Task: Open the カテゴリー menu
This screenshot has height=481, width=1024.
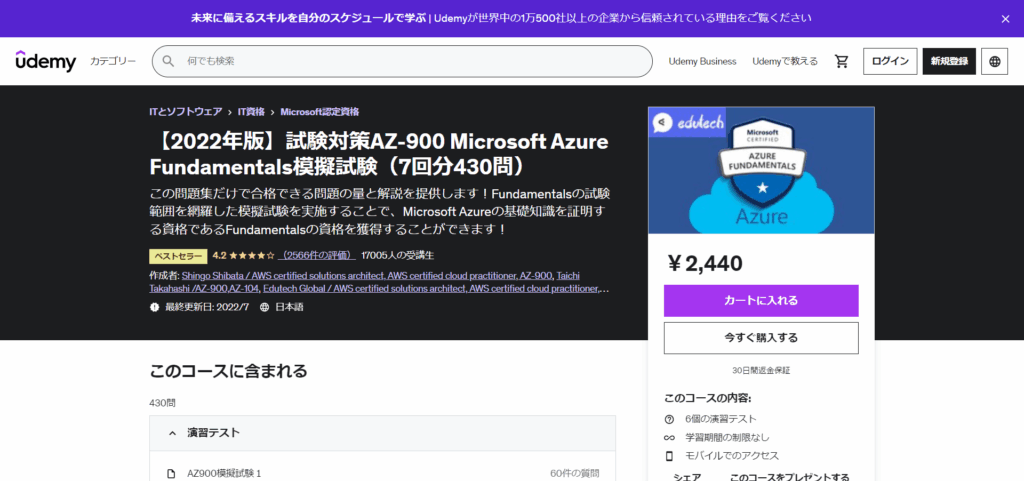Action: [113, 61]
